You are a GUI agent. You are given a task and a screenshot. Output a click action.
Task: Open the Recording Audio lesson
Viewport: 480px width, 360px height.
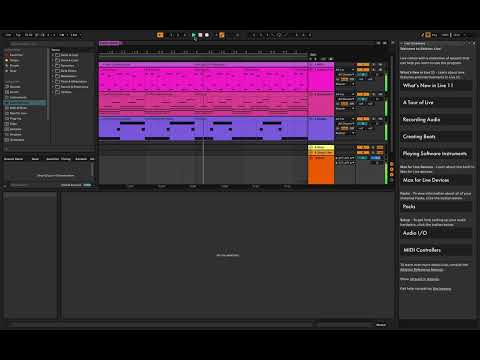436,119
